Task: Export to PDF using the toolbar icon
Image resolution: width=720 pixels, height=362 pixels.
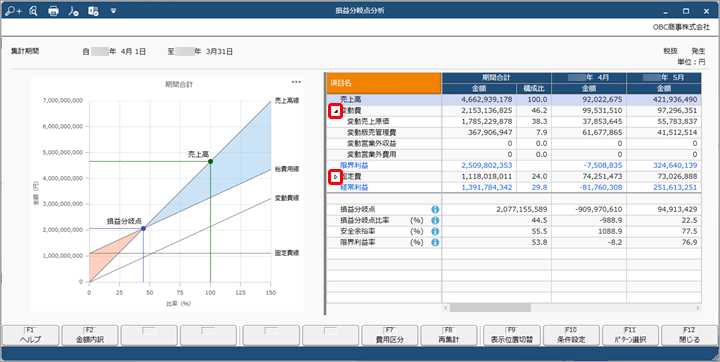Action: [73, 11]
